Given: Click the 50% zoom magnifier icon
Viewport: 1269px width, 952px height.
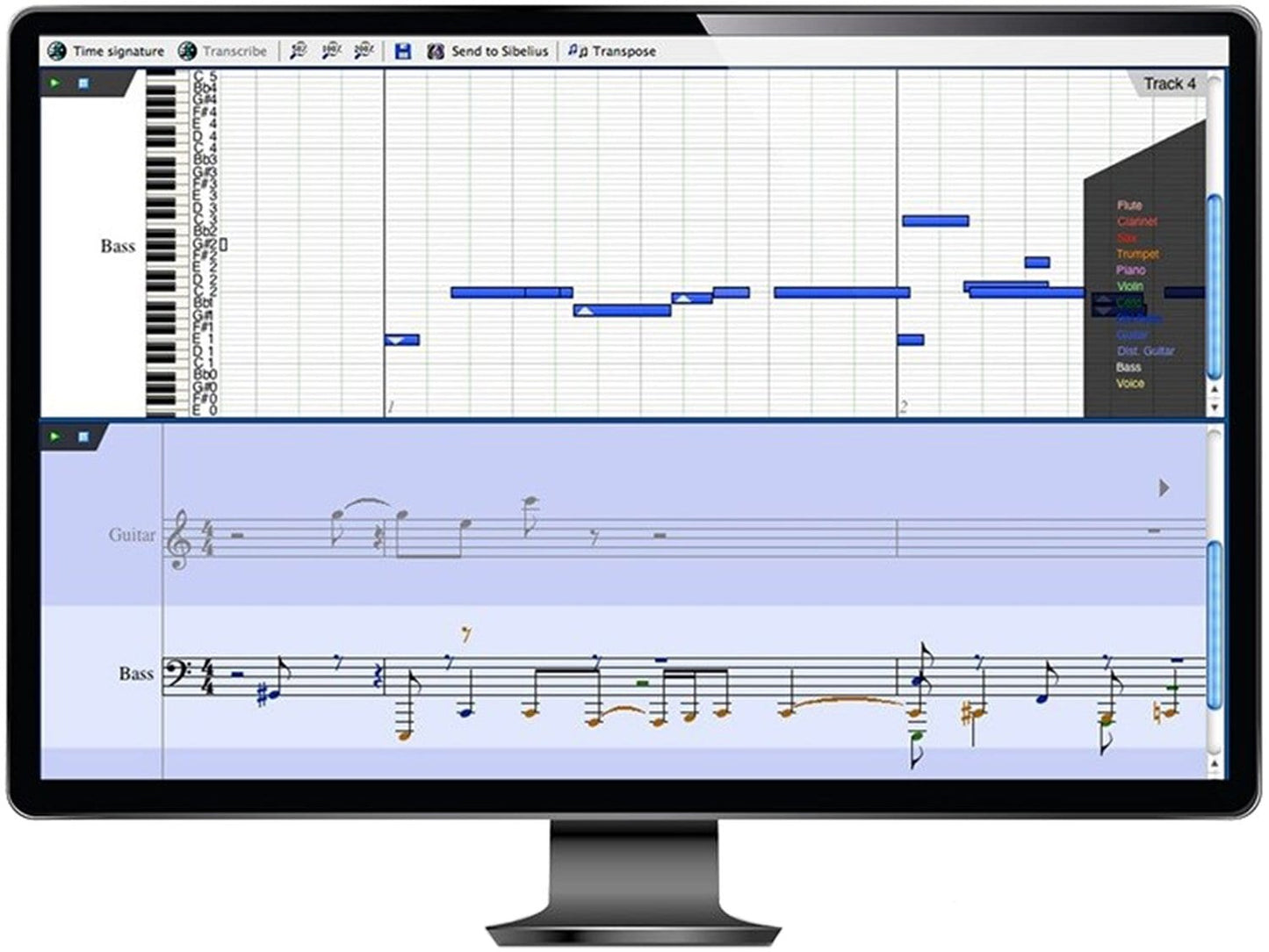Looking at the screenshot, I should click(299, 51).
